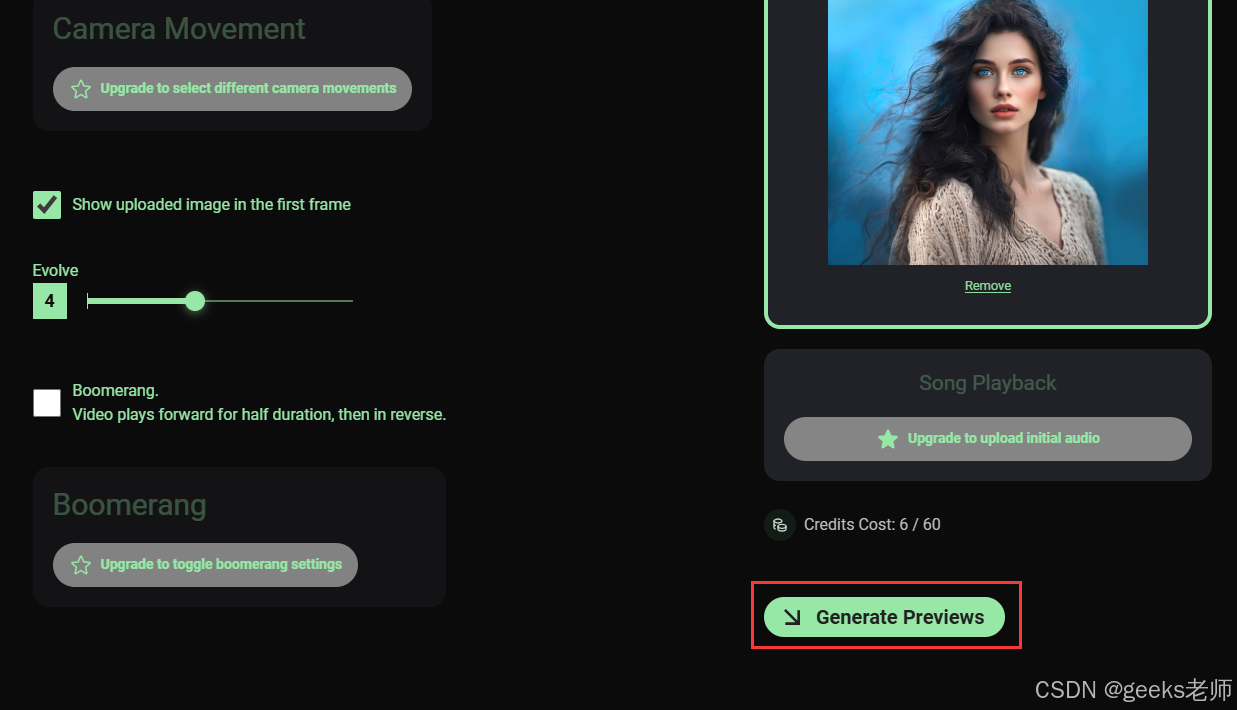1237x710 pixels.
Task: Click filled star icon on audio upgrade
Action: (887, 439)
